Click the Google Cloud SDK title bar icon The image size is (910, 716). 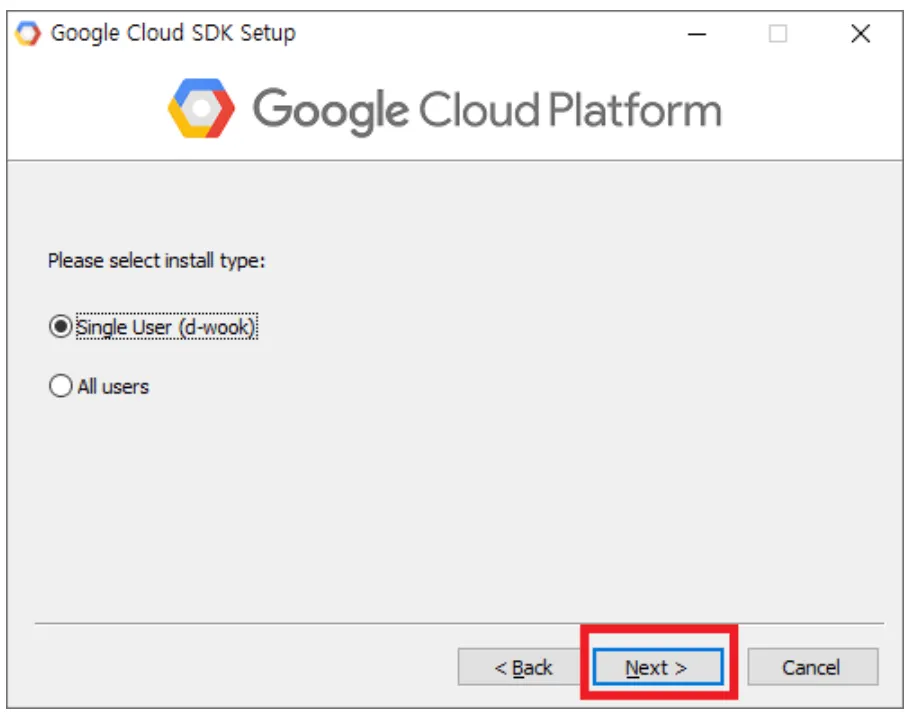(29, 33)
